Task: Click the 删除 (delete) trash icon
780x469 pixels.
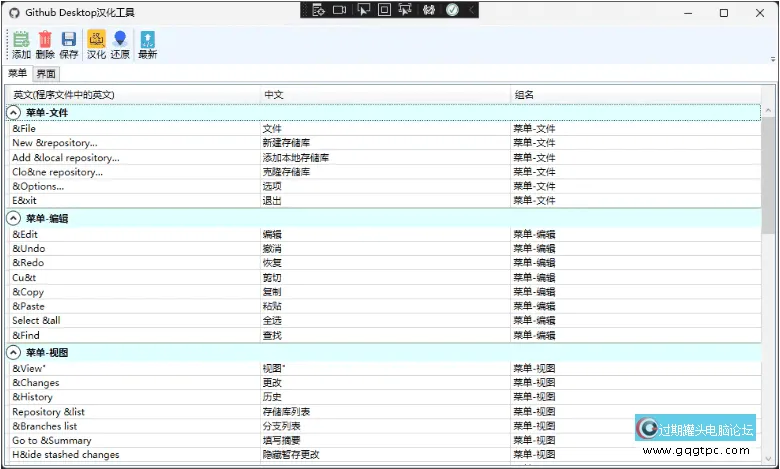Action: coord(45,45)
